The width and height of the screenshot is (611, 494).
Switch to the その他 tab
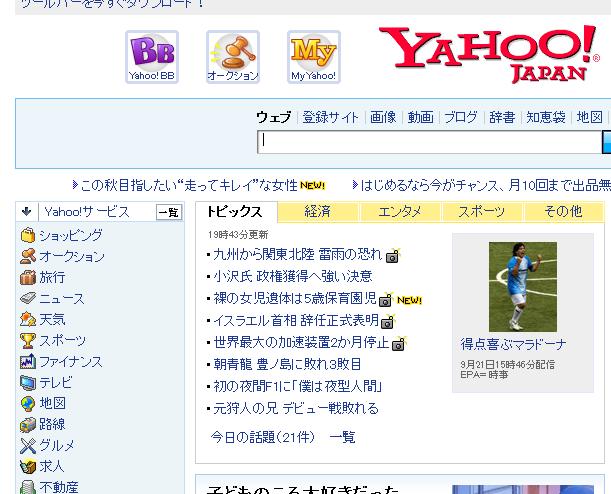click(x=563, y=212)
